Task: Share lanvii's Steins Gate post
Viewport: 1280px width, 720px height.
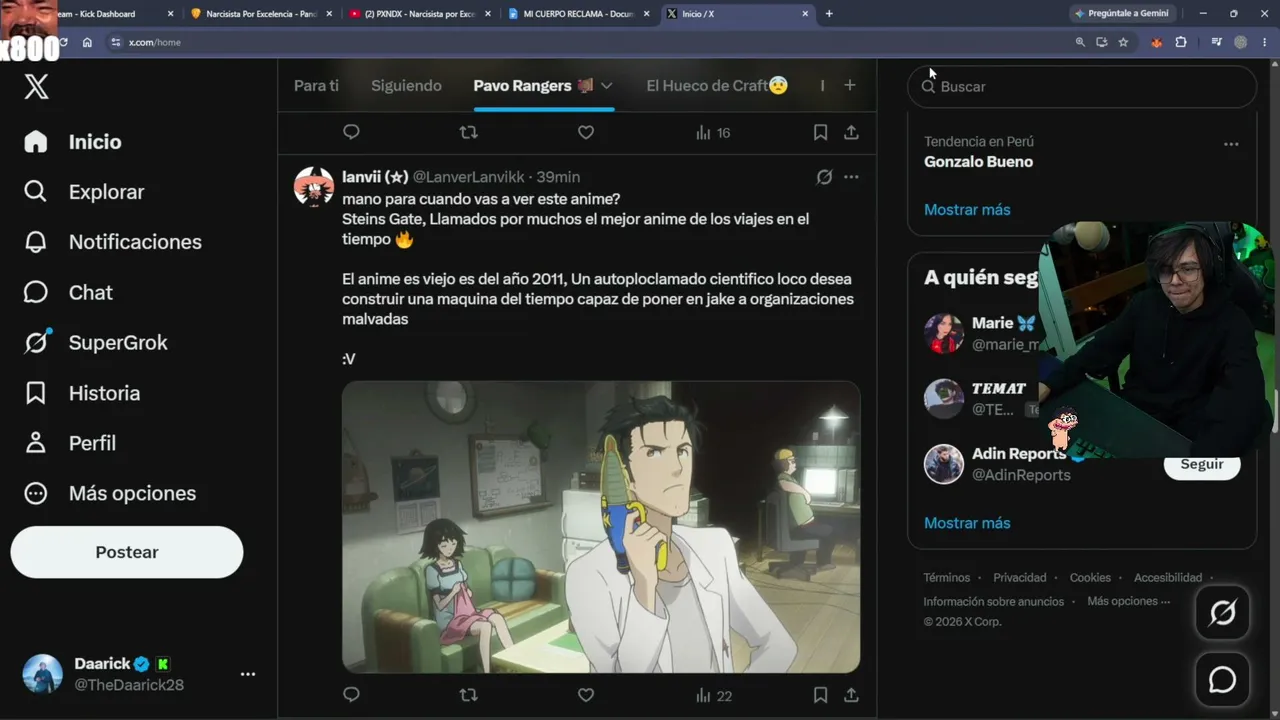Action: click(x=851, y=695)
